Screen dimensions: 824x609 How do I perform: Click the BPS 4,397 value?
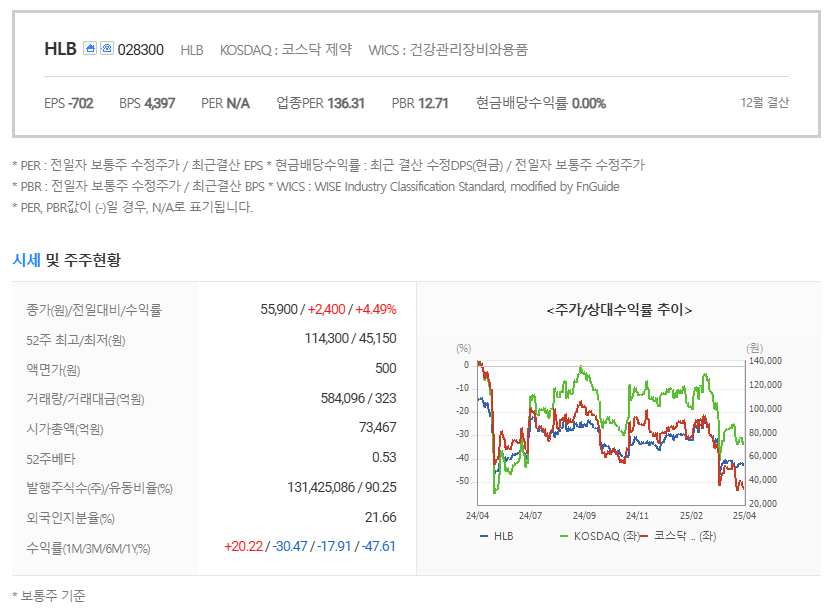point(147,103)
